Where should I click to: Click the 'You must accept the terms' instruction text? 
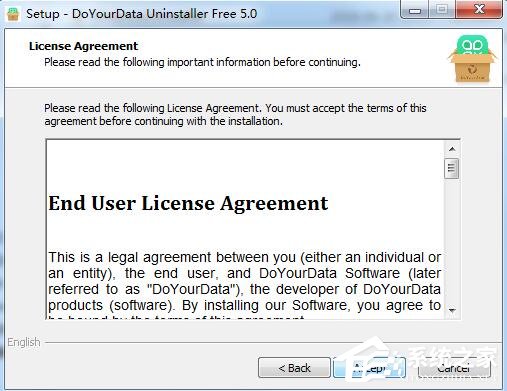point(235,115)
